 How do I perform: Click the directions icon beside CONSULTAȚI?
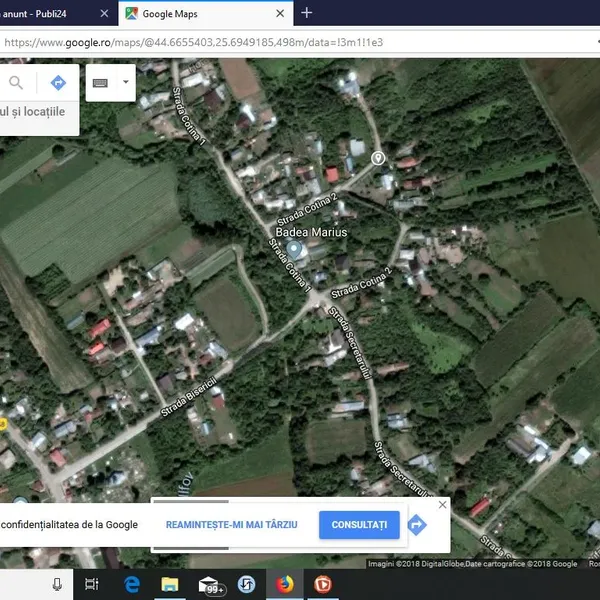pyautogui.click(x=417, y=525)
